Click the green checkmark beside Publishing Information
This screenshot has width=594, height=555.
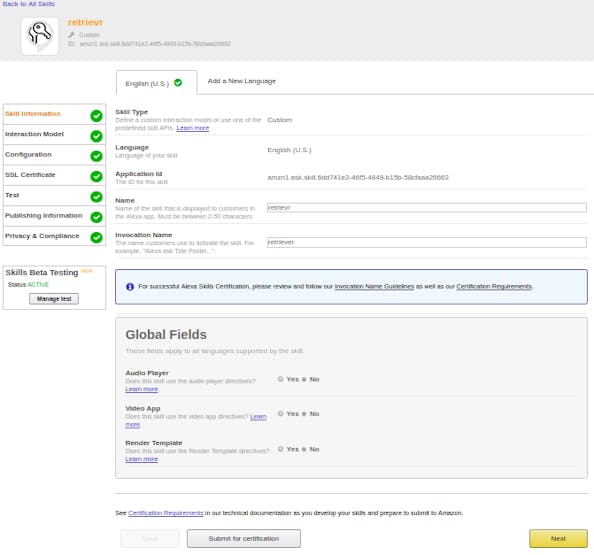coord(96,217)
